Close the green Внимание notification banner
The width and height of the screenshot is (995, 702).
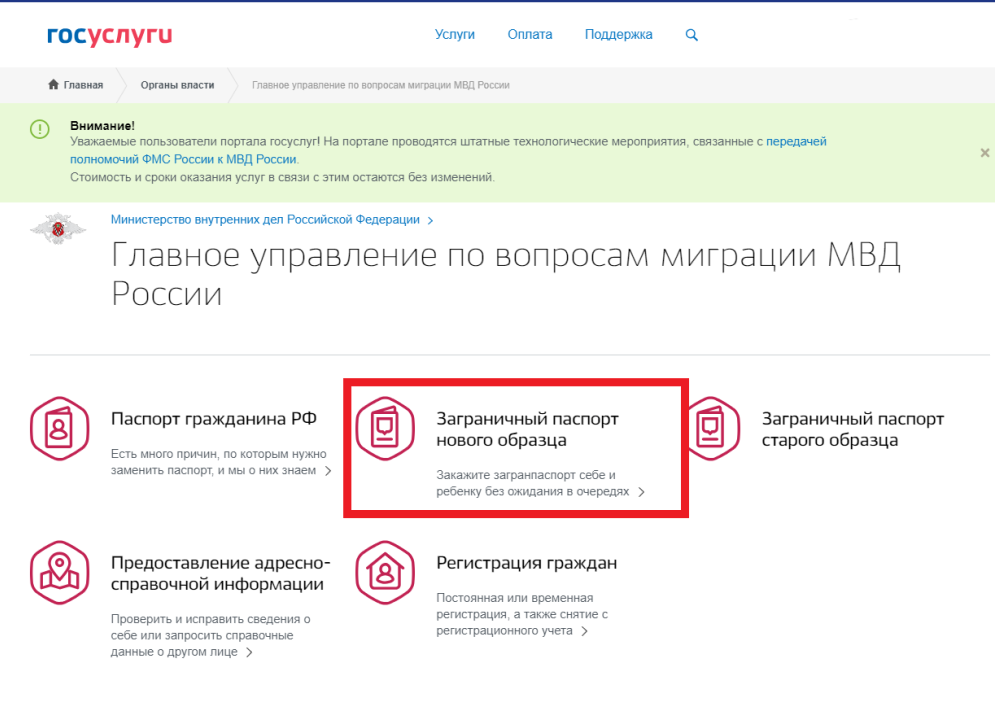pos(984,153)
